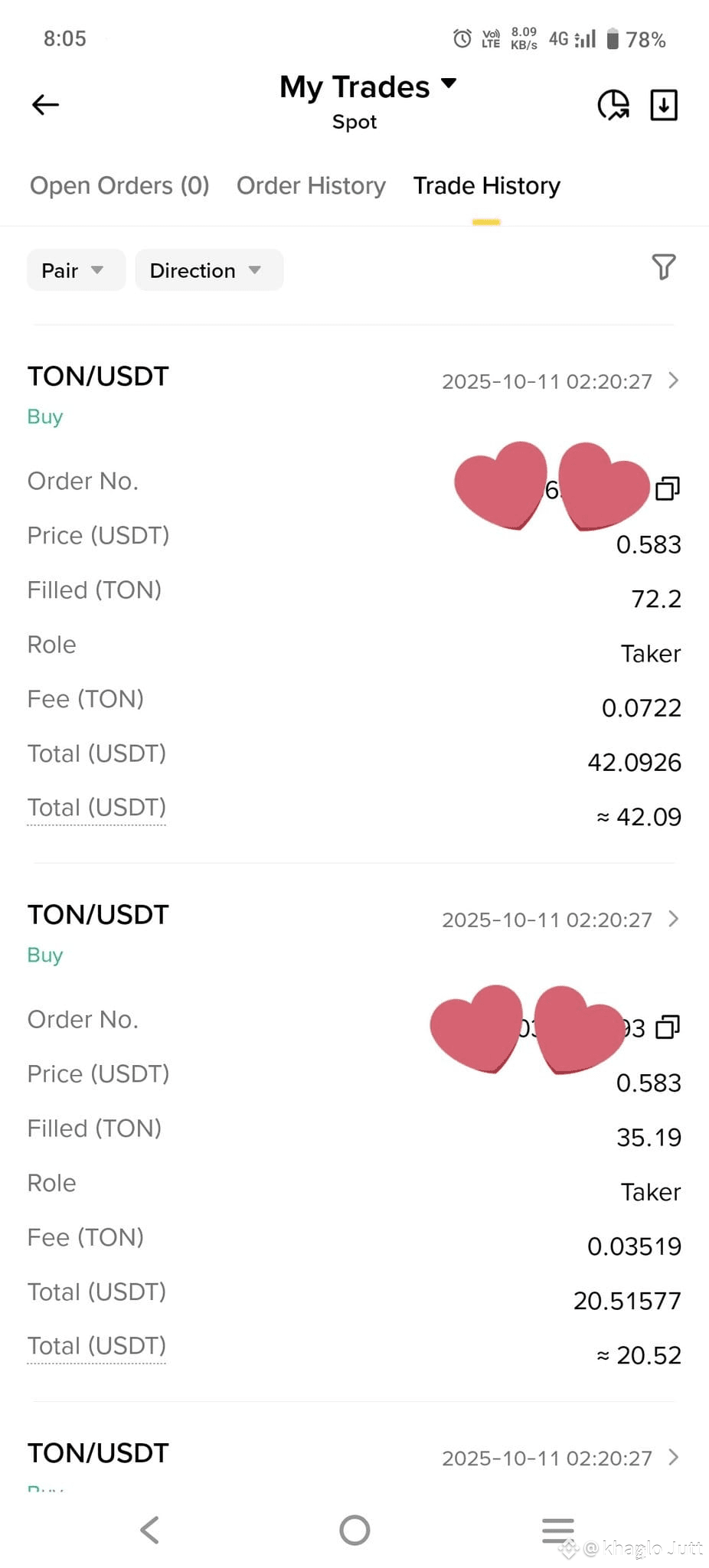Open the trade analysis chart icon

pyautogui.click(x=613, y=105)
